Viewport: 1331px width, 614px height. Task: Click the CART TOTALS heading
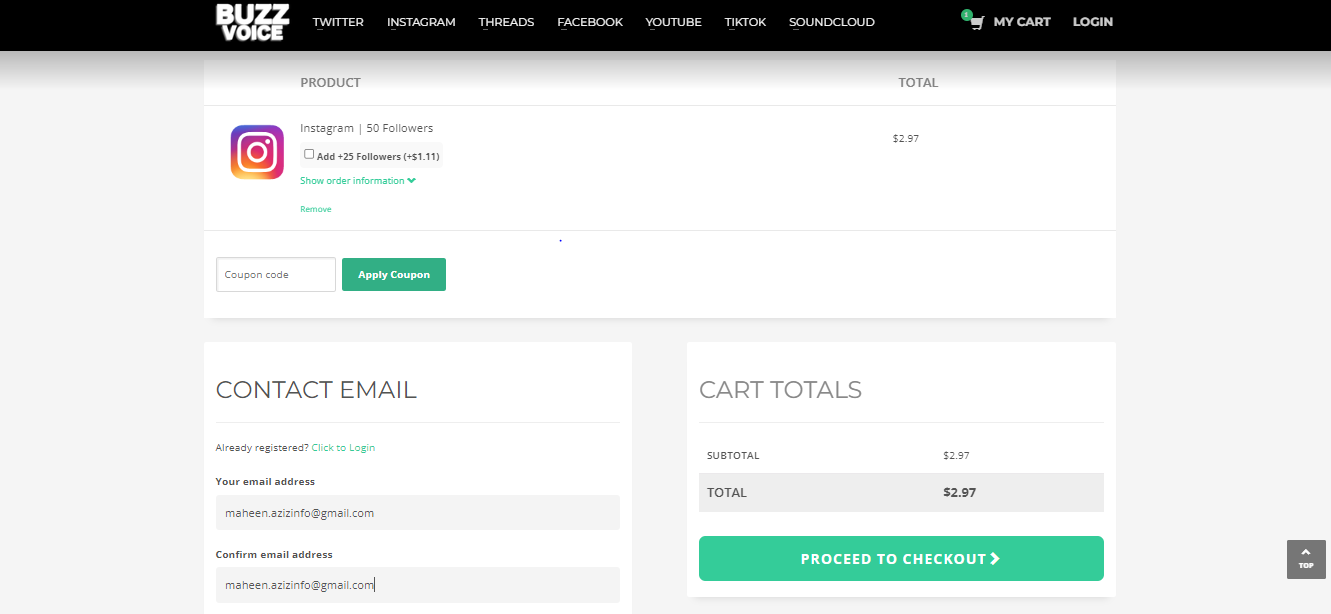pyautogui.click(x=780, y=390)
